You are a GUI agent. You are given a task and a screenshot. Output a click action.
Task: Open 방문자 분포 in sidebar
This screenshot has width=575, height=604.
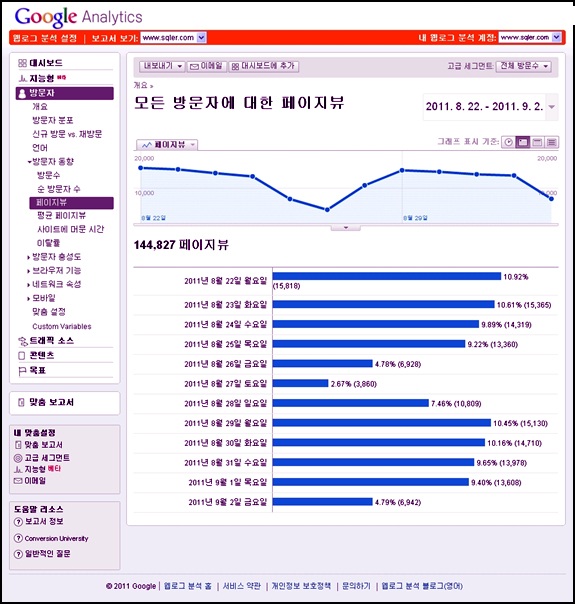pos(53,121)
